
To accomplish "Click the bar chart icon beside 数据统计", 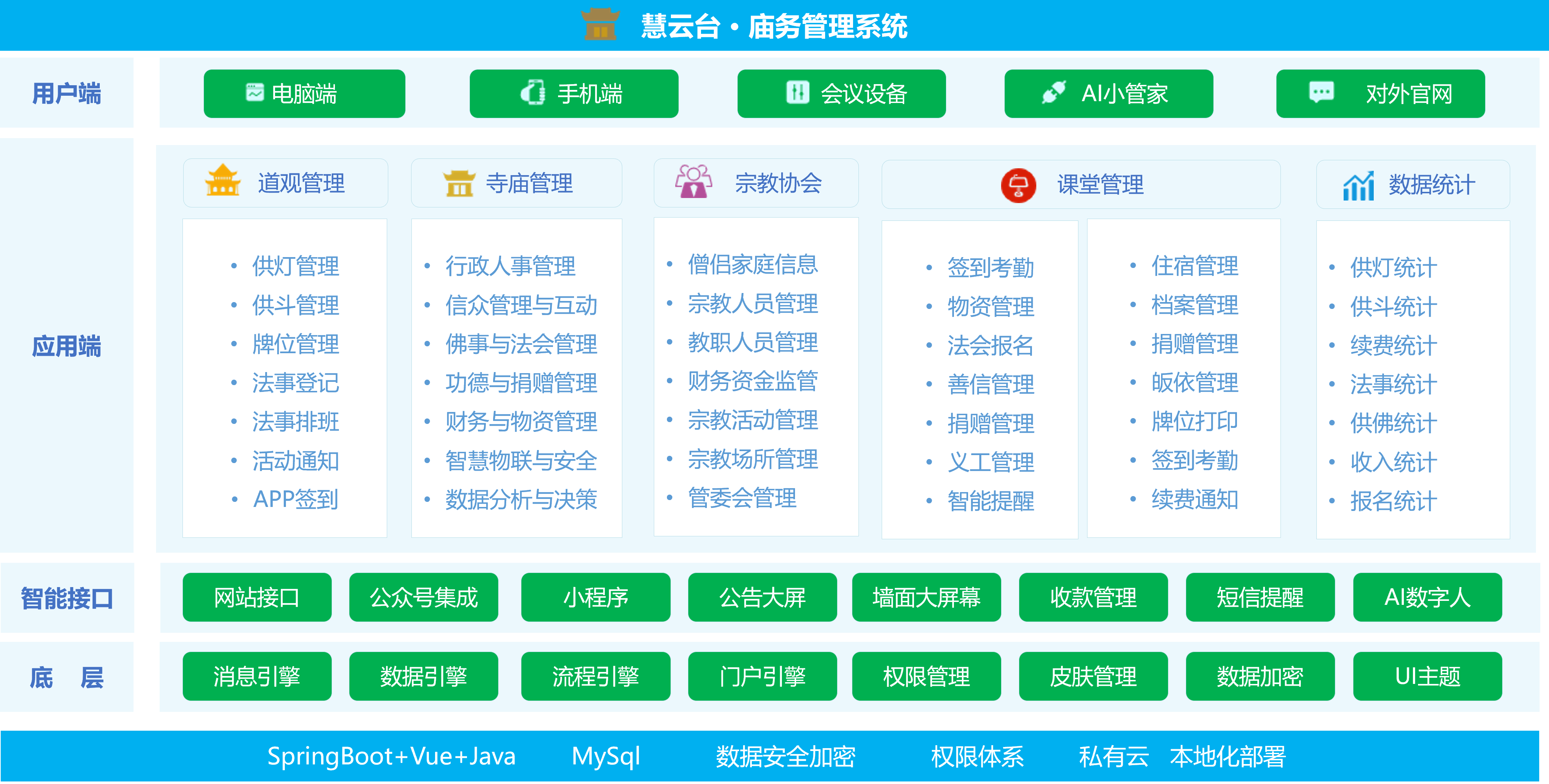I will [1359, 185].
